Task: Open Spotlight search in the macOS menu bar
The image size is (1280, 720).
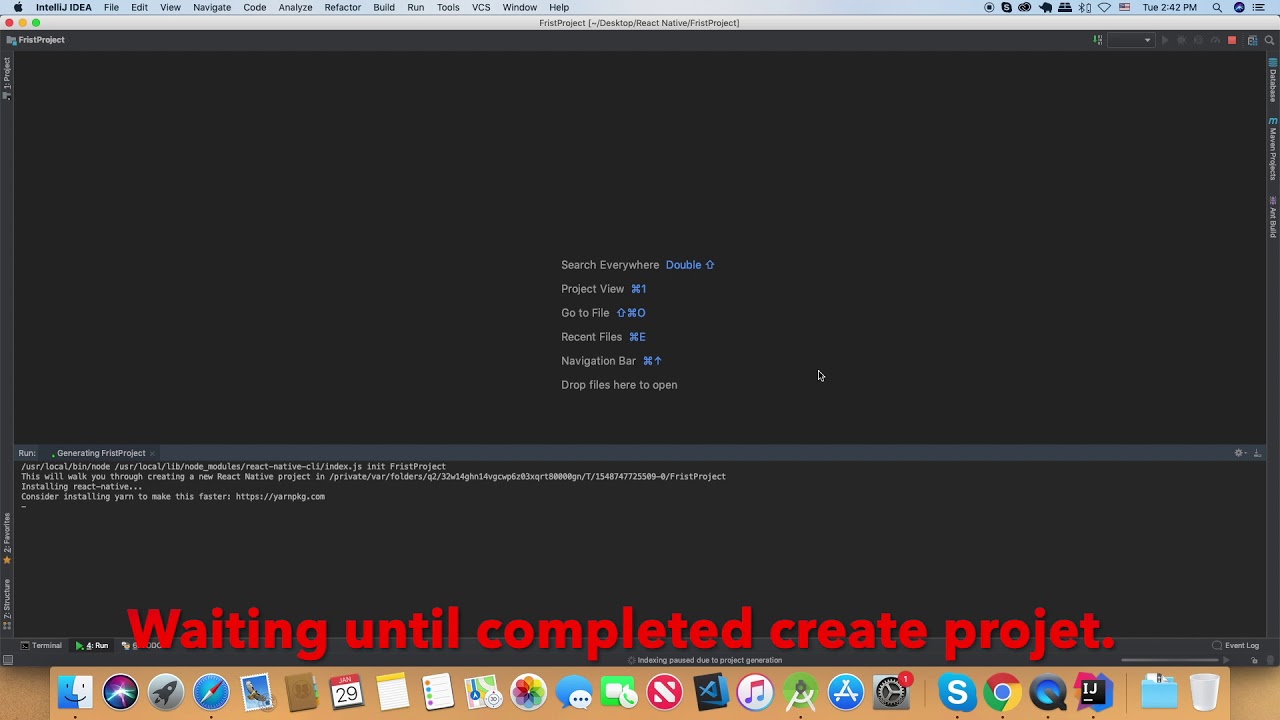Action: pyautogui.click(x=1217, y=7)
